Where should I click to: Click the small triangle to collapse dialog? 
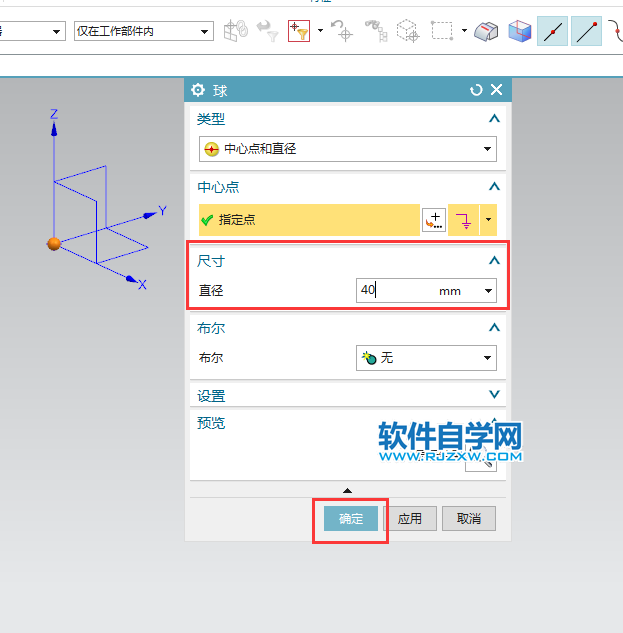point(347,490)
